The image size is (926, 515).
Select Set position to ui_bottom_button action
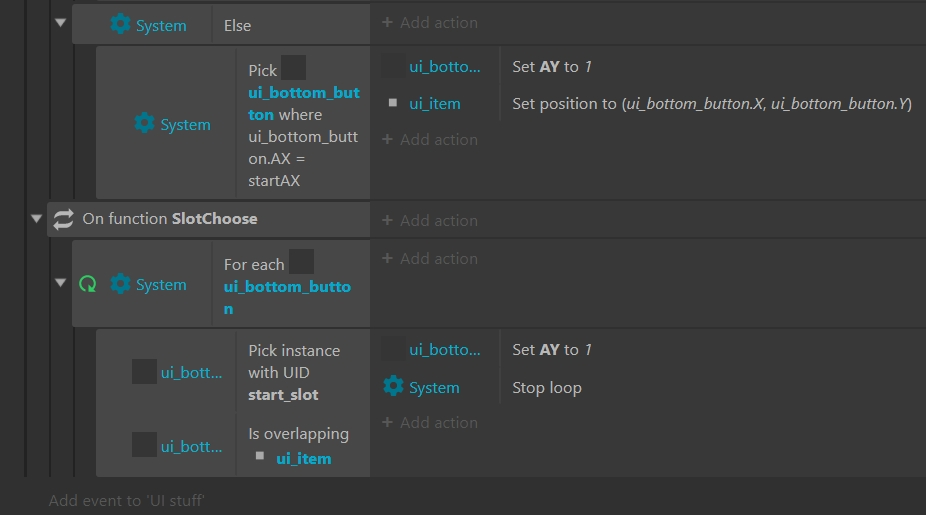[712, 103]
